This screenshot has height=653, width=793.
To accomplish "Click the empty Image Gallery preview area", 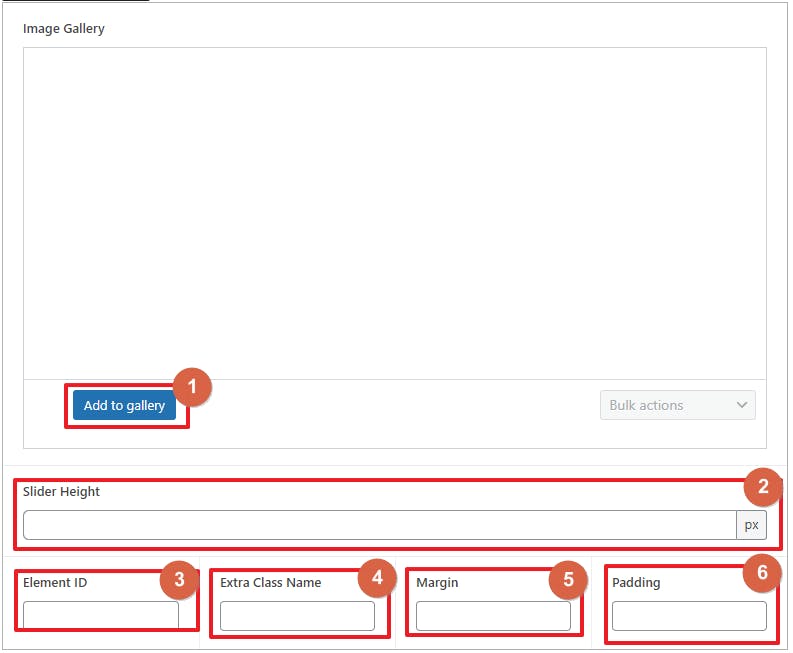I will (394, 212).
